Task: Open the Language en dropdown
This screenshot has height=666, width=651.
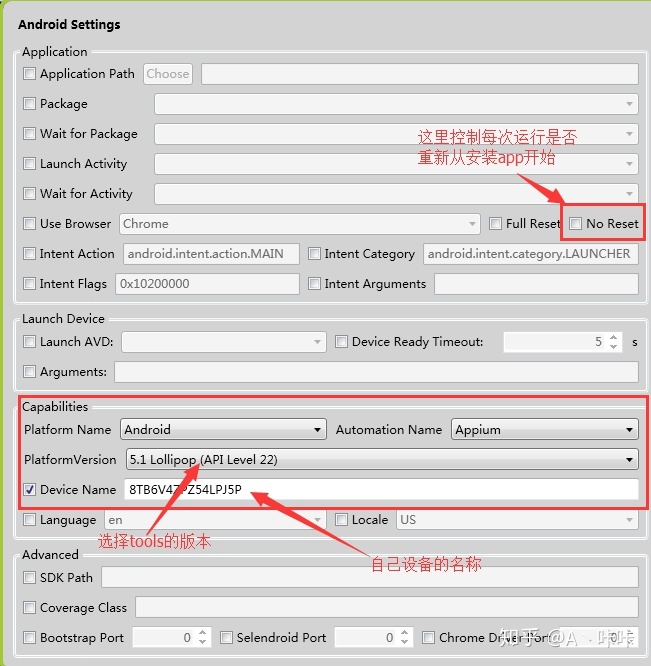Action: coord(215,520)
